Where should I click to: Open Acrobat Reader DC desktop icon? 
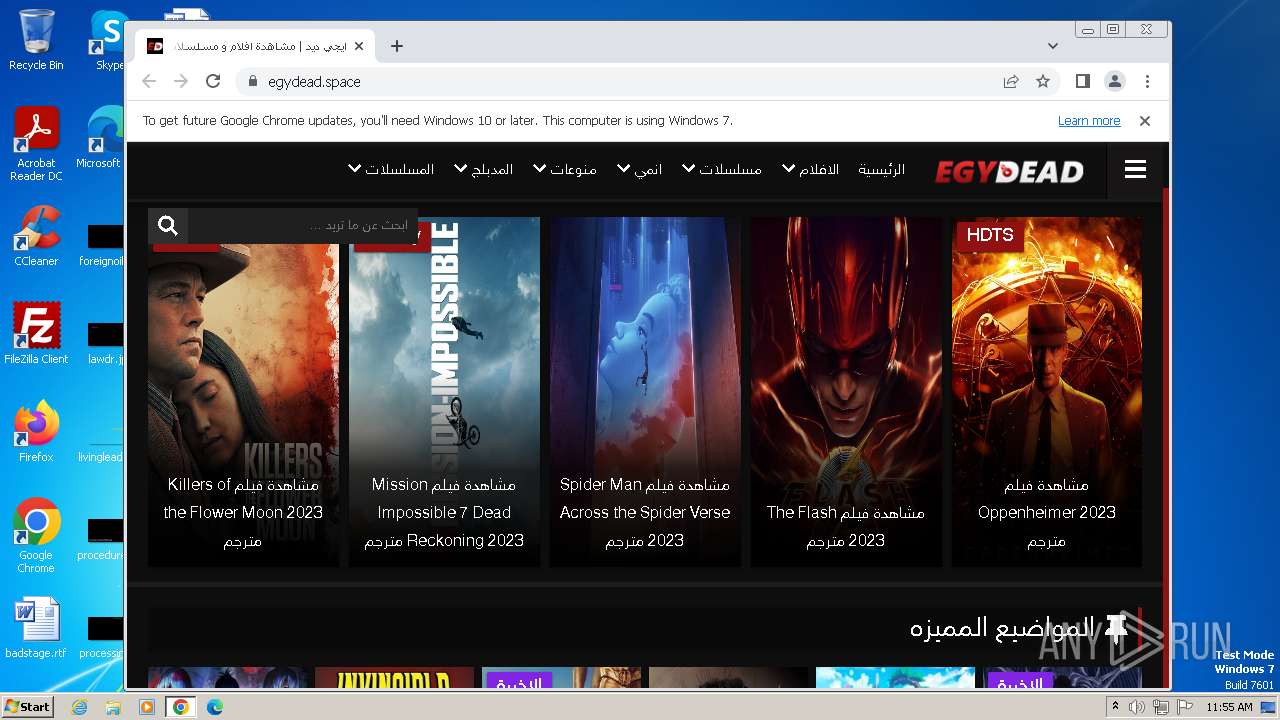pyautogui.click(x=36, y=144)
